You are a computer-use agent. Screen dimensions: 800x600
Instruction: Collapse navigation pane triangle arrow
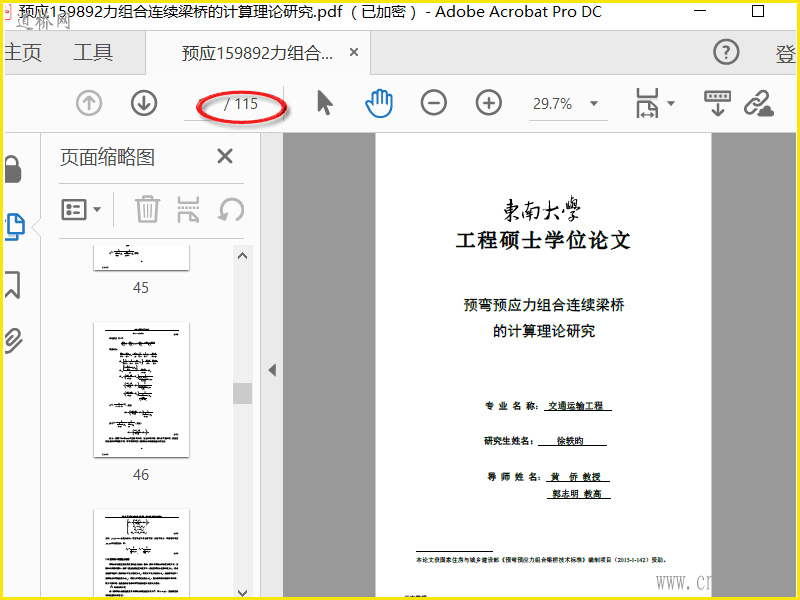(x=272, y=370)
